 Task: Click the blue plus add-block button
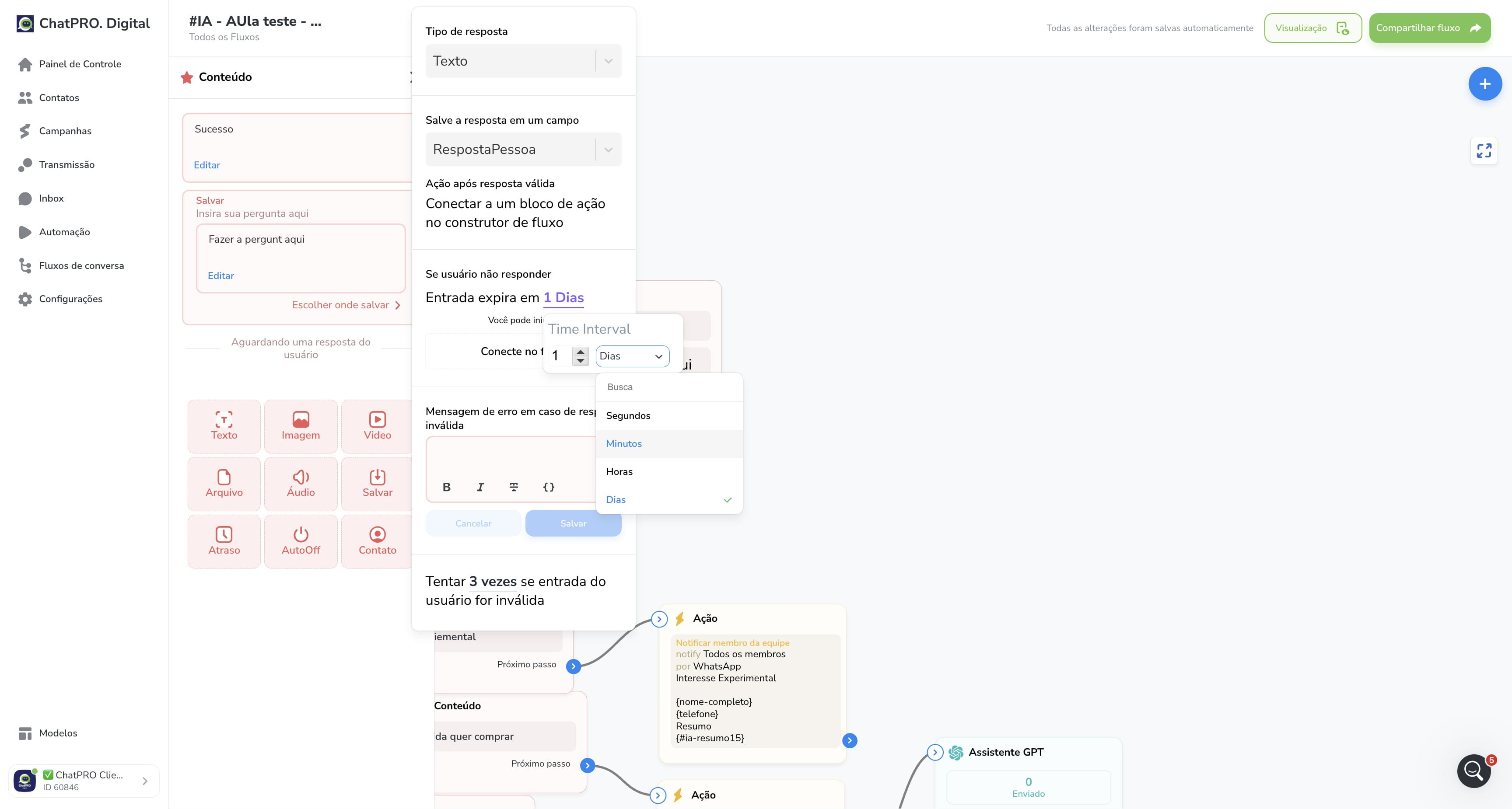tap(1485, 84)
